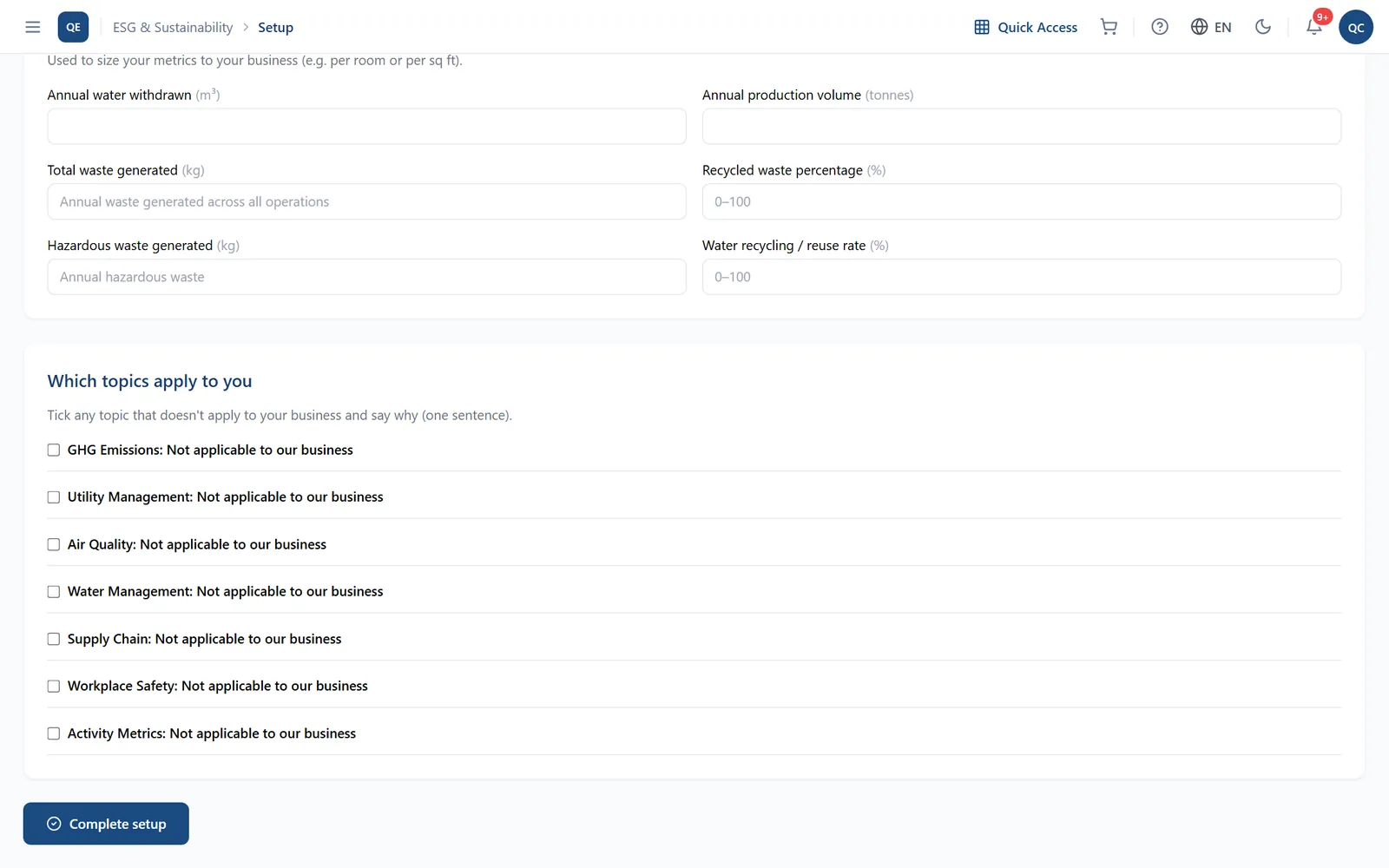
Task: Click Complete setup button
Action: tap(106, 824)
